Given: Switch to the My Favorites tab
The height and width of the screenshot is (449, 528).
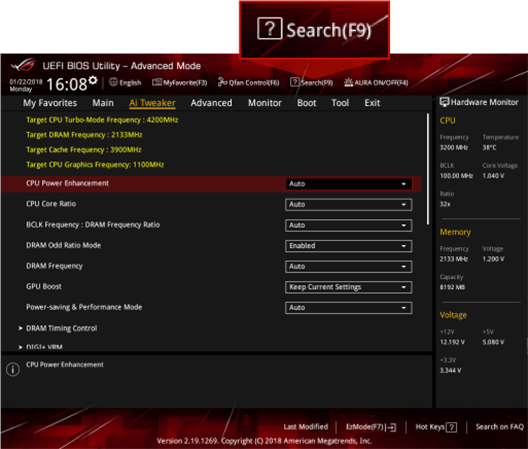Looking at the screenshot, I should [x=50, y=103].
